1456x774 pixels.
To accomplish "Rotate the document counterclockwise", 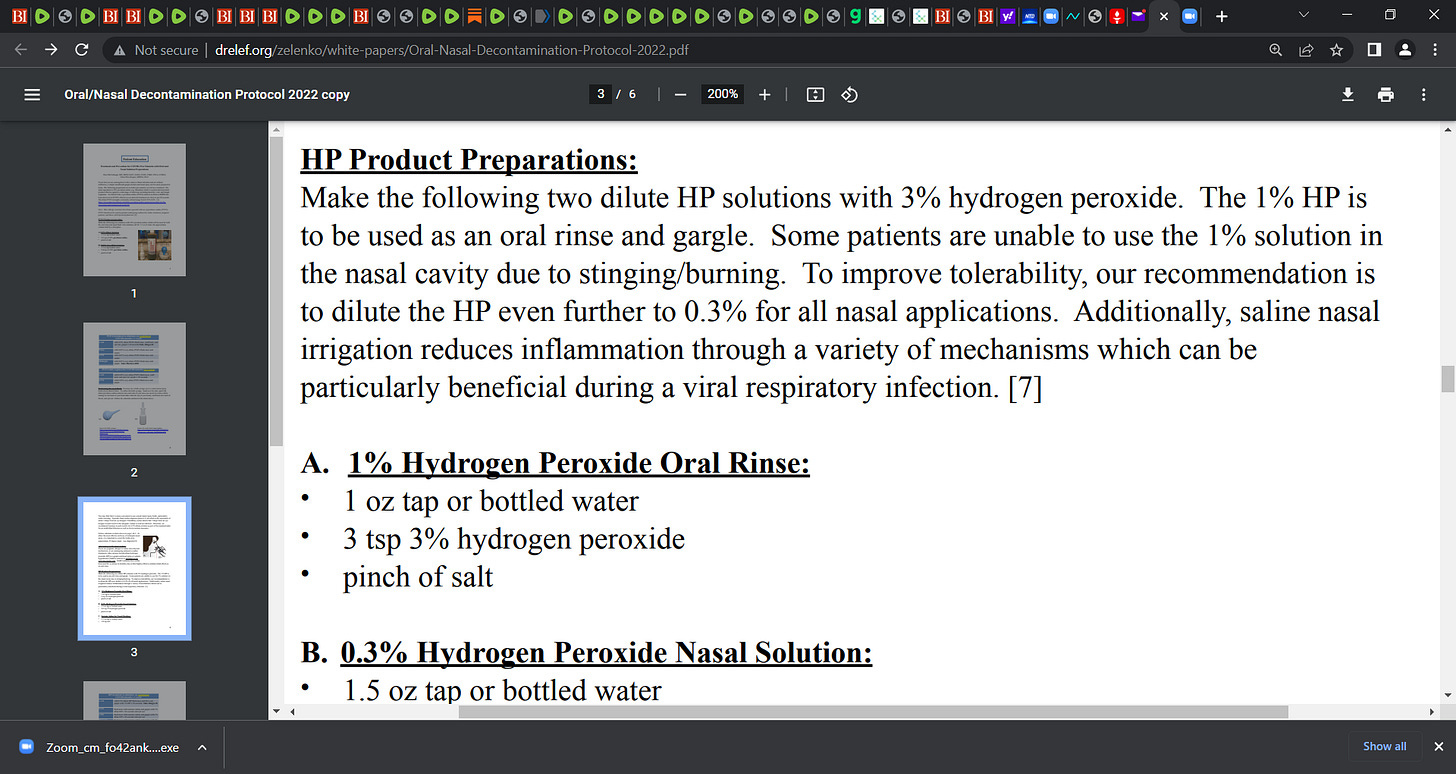I will [849, 94].
